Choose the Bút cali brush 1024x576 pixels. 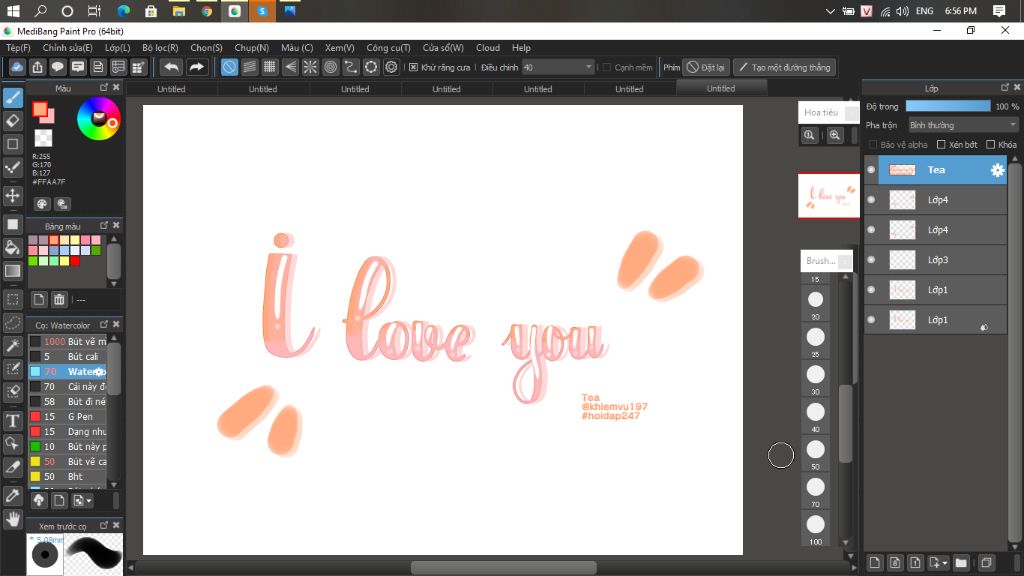[x=67, y=357]
